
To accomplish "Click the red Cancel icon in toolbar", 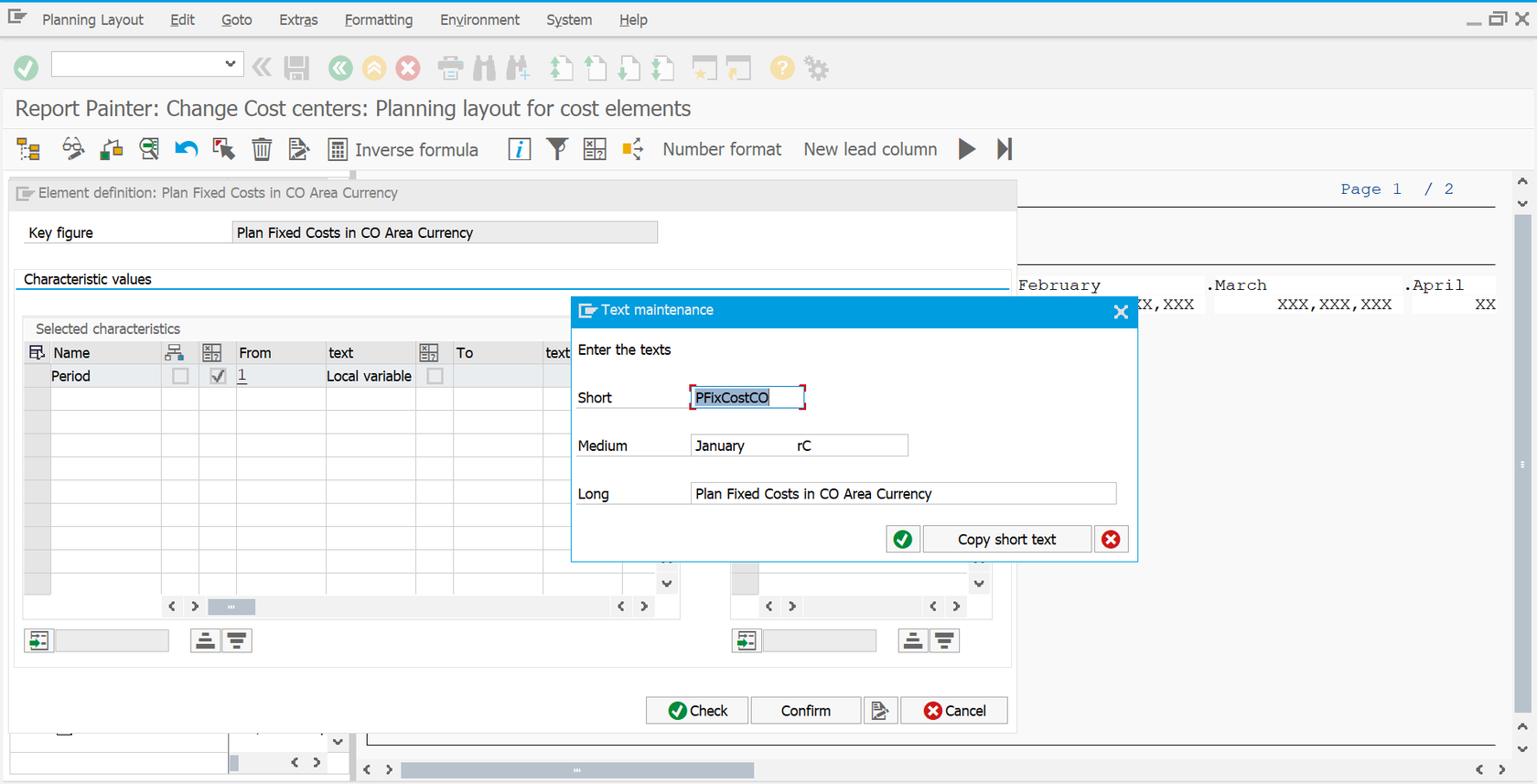I will 408,68.
